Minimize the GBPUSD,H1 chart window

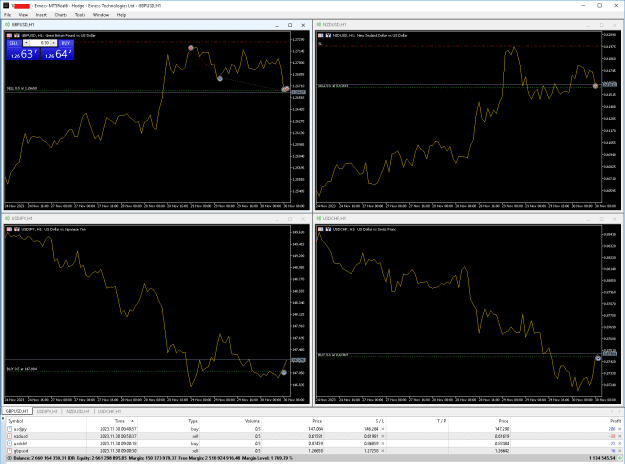point(277,25)
